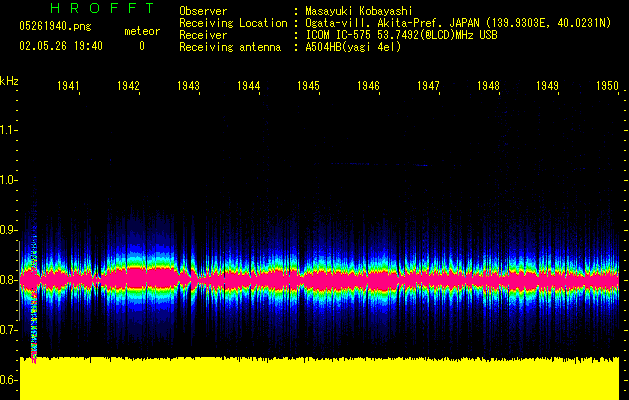Click the date stamp 02.05.26 19:40
Viewport: 629px width, 400px height.
(61, 46)
